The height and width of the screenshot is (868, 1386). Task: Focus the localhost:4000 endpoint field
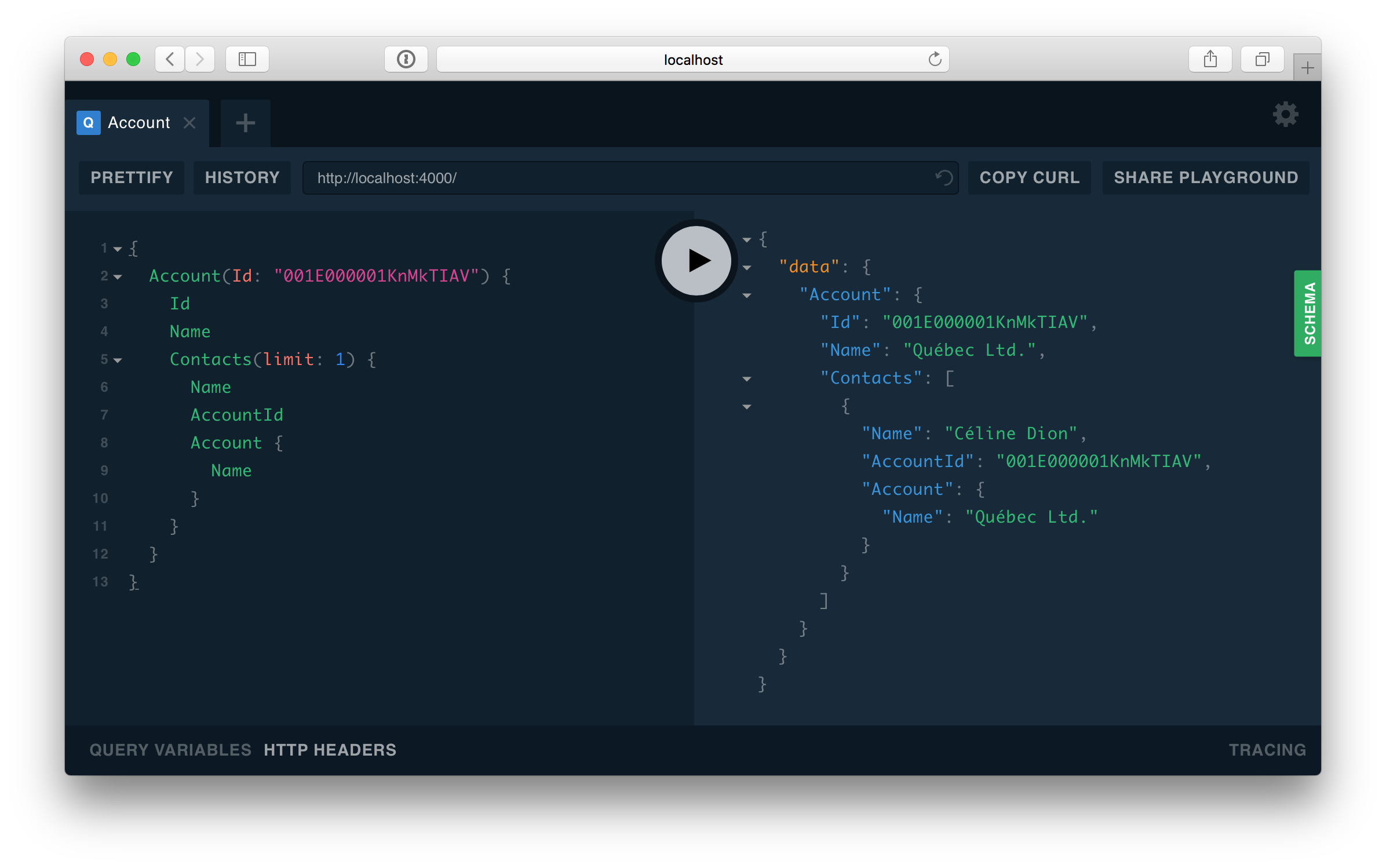[614, 177]
